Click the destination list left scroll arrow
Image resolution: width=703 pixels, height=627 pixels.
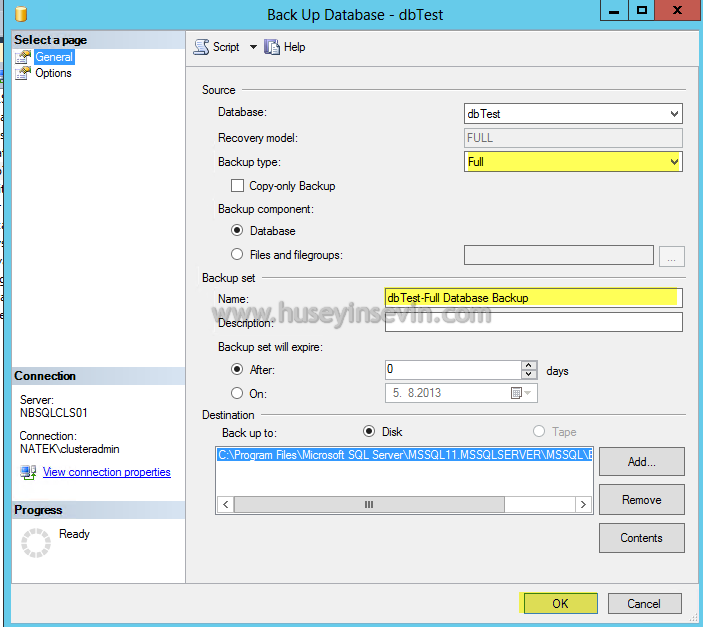[226, 505]
